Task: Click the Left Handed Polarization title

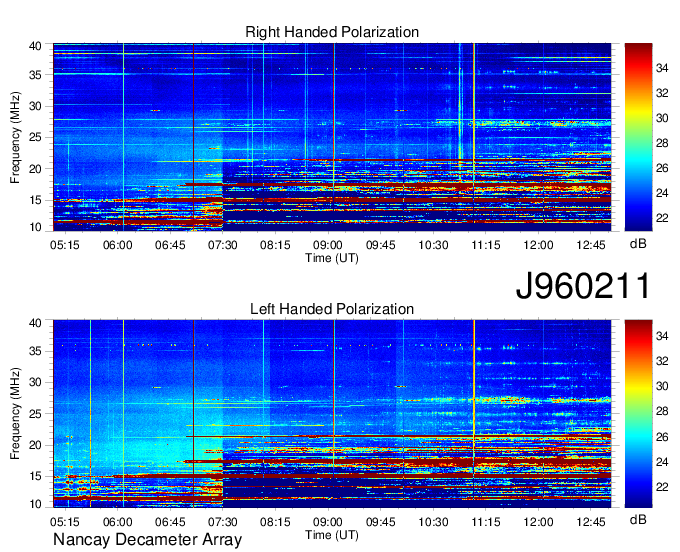Action: click(332, 309)
